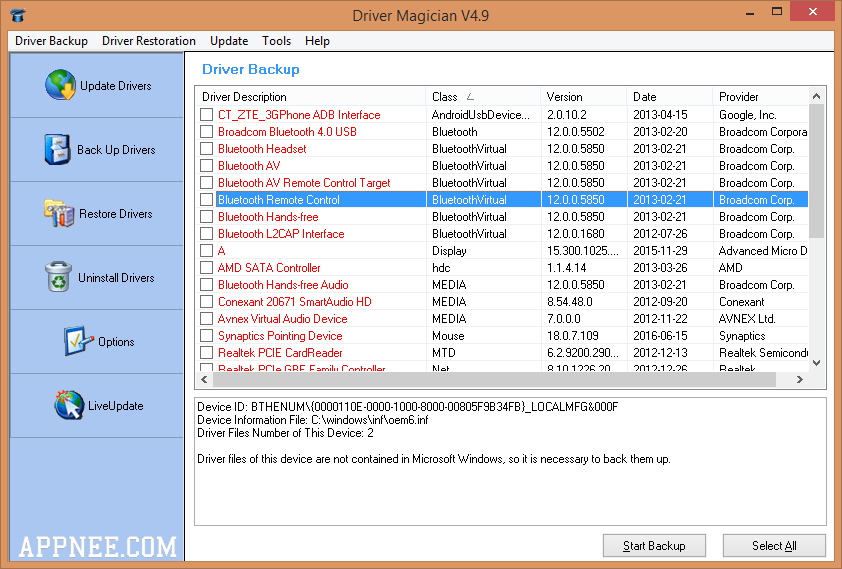Click the AVNEX Ltd. provider cell
Screen dimensions: 842x569
(x=747, y=319)
